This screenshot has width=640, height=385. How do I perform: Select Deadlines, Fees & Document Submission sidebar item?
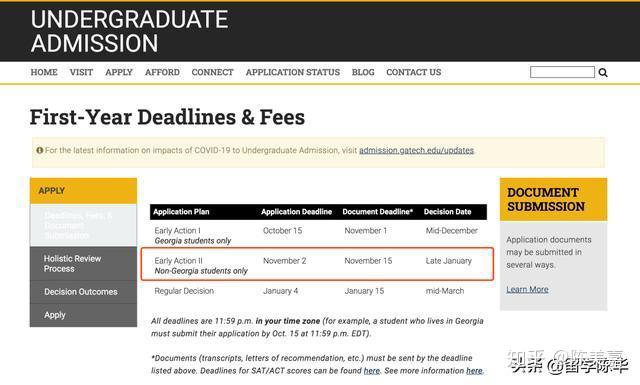coord(83,225)
